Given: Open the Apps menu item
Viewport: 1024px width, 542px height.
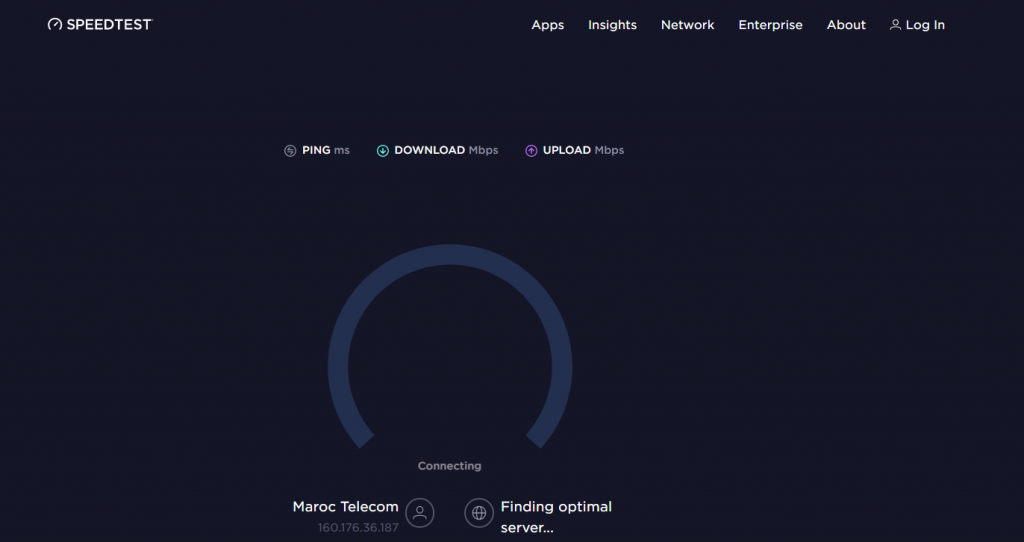Looking at the screenshot, I should pos(547,25).
